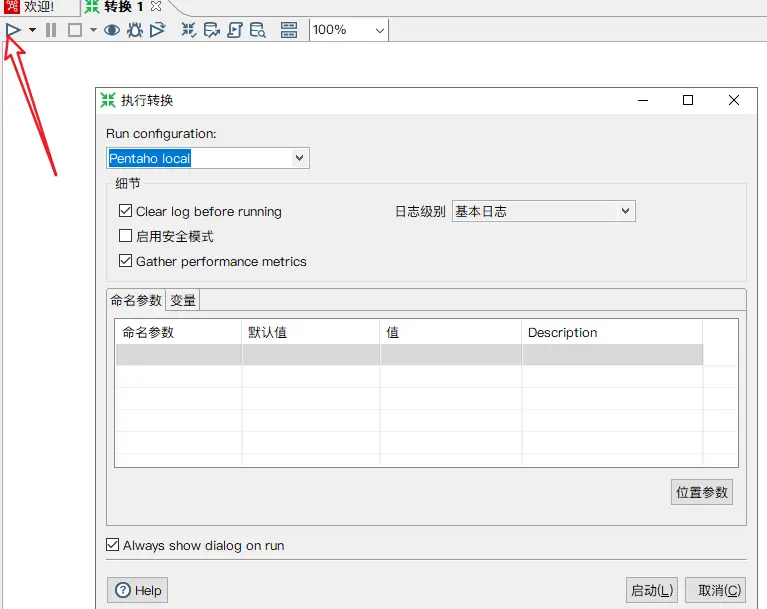Click the Pause transformation icon
The height and width of the screenshot is (609, 767).
point(51,30)
